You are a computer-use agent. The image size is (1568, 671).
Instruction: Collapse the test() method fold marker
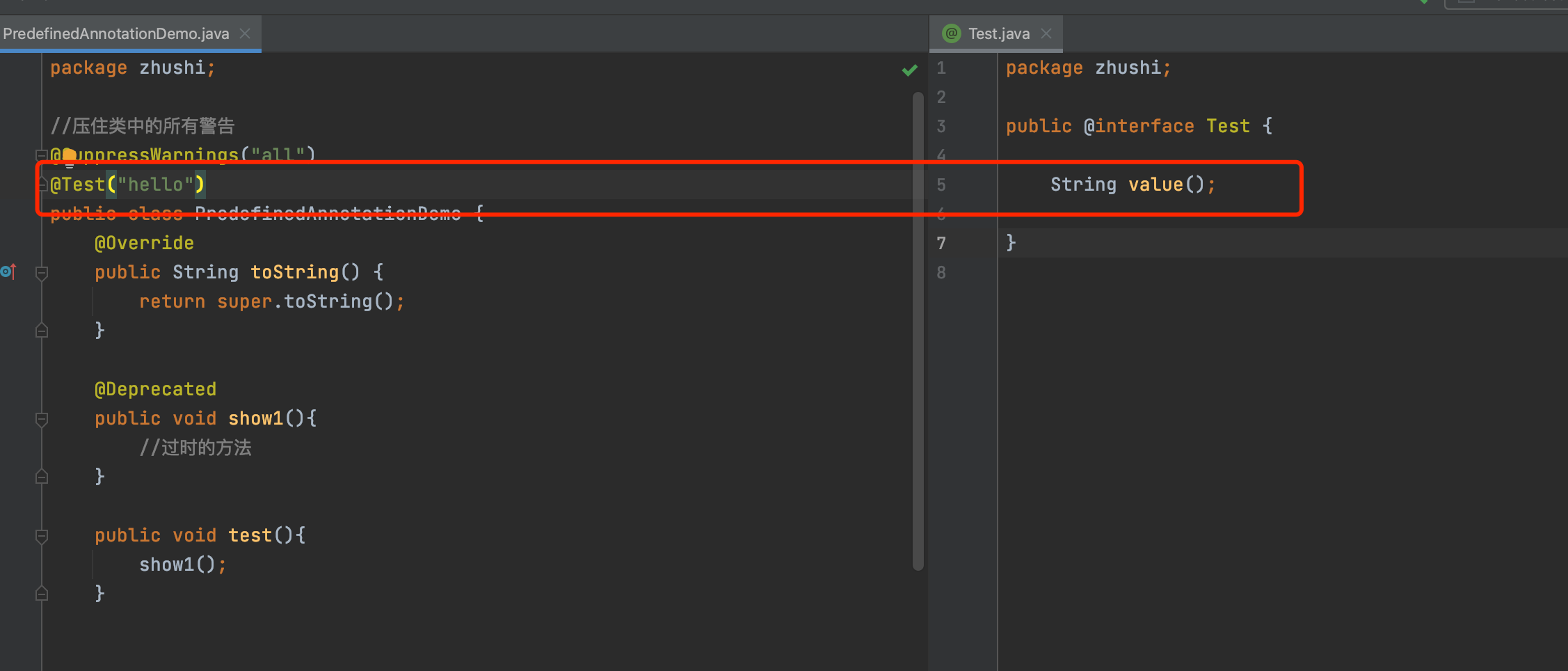[x=42, y=536]
